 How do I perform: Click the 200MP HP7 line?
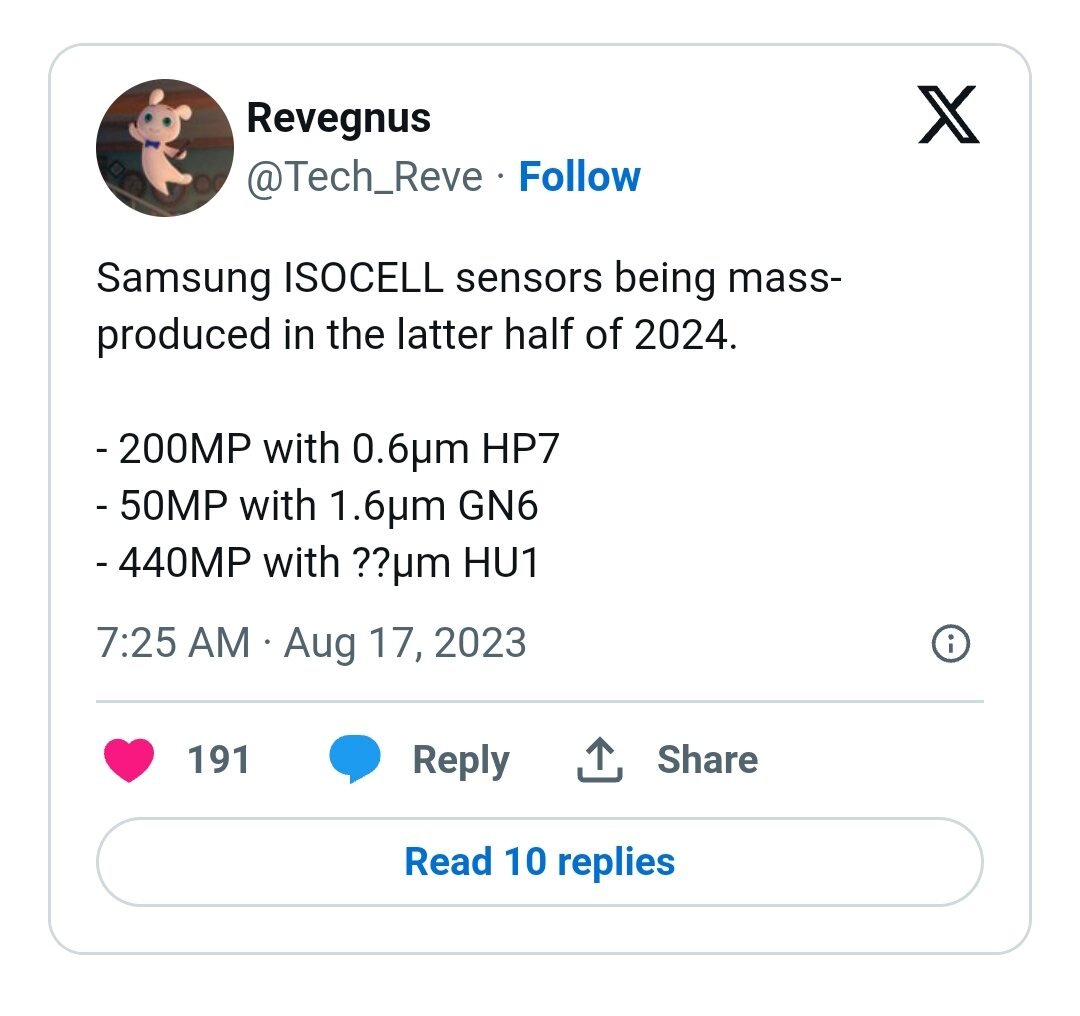coord(328,450)
